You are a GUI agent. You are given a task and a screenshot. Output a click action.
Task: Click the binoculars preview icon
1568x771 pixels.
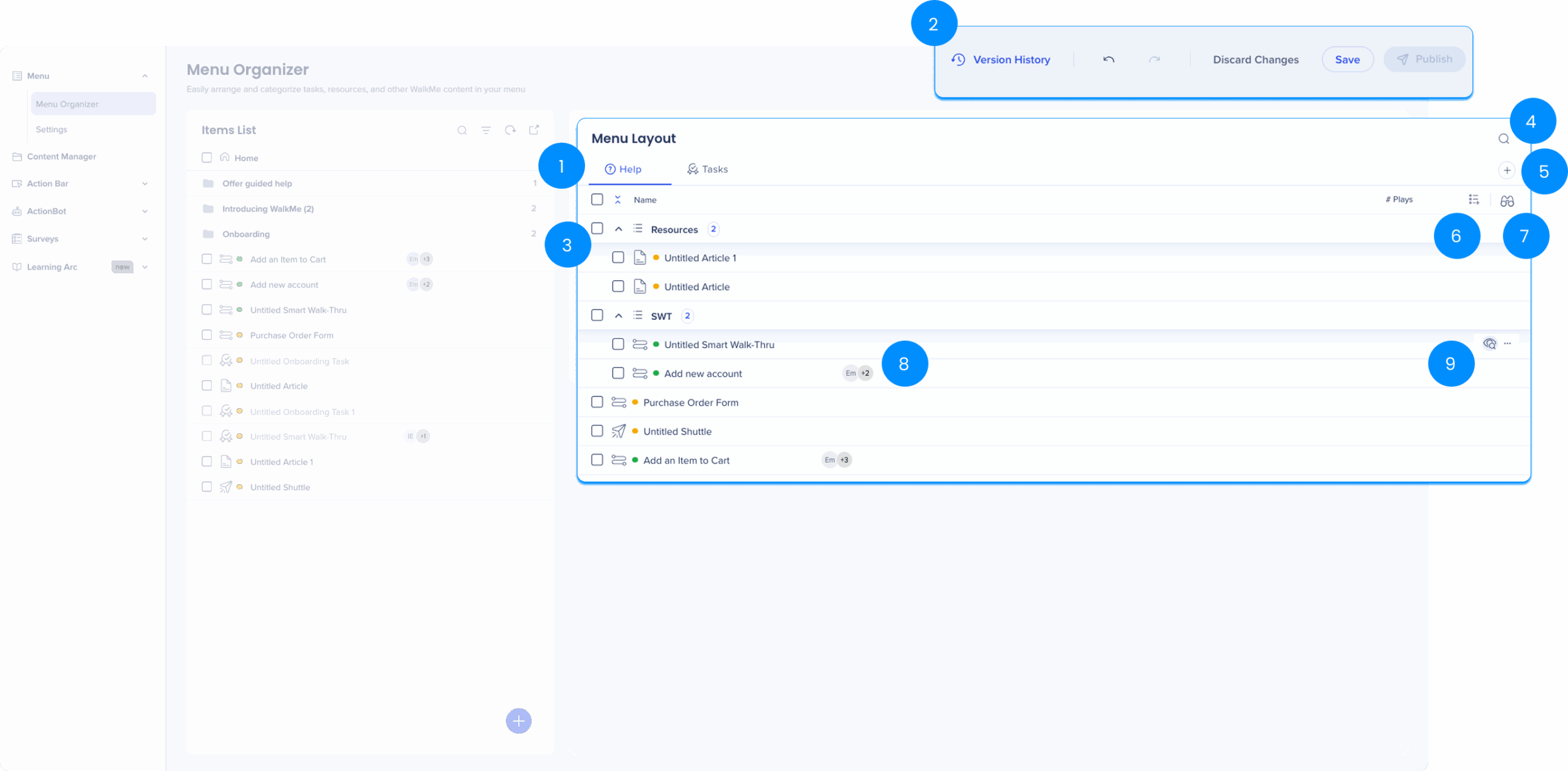point(1507,200)
